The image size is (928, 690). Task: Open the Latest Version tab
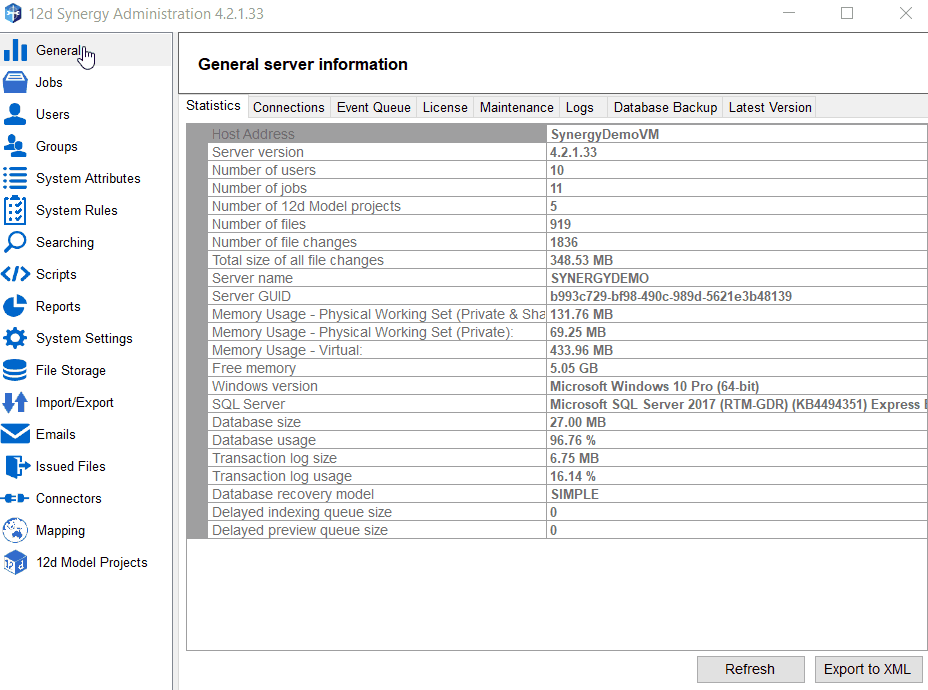[770, 107]
